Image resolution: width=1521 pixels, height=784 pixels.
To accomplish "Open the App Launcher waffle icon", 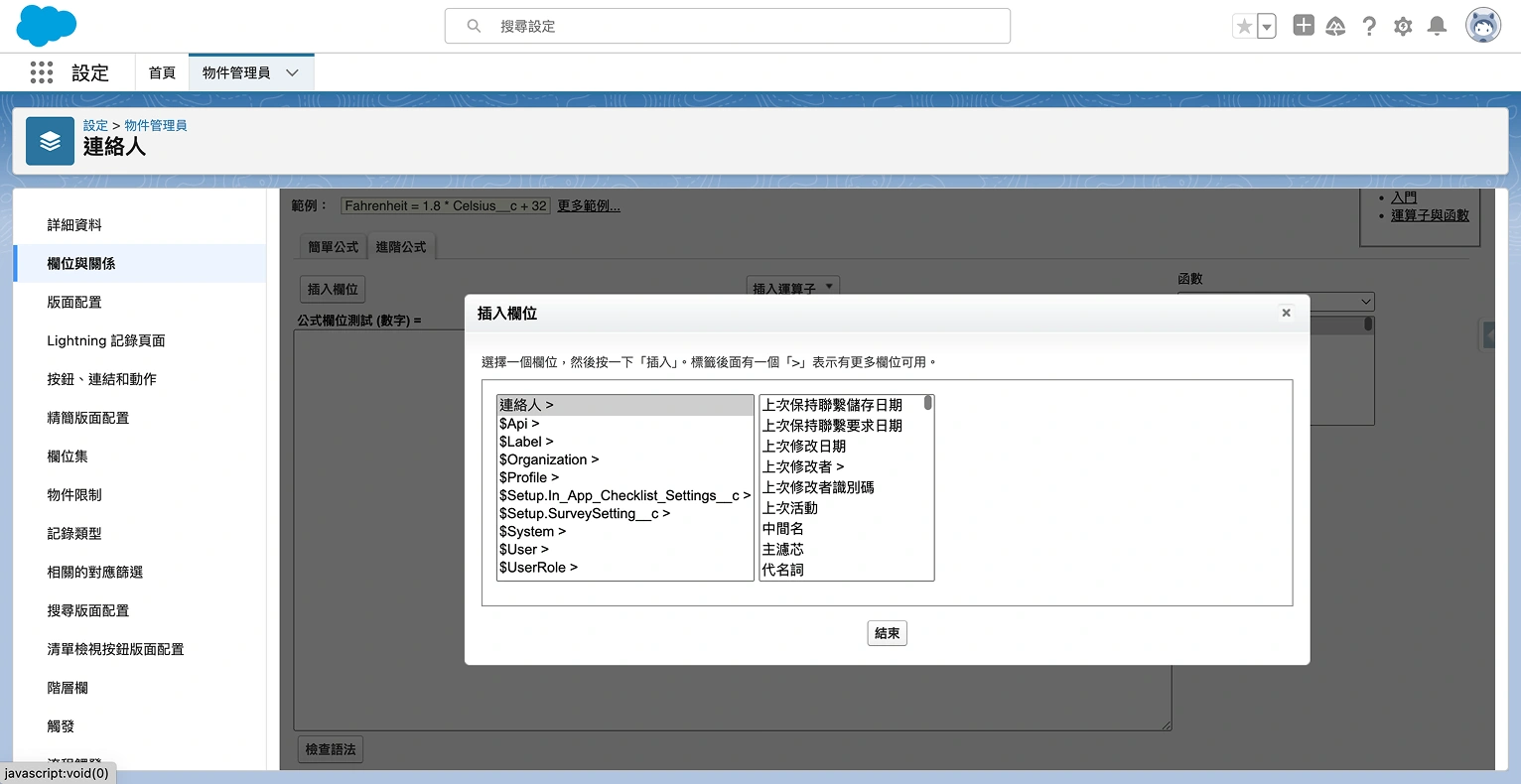I will point(41,72).
